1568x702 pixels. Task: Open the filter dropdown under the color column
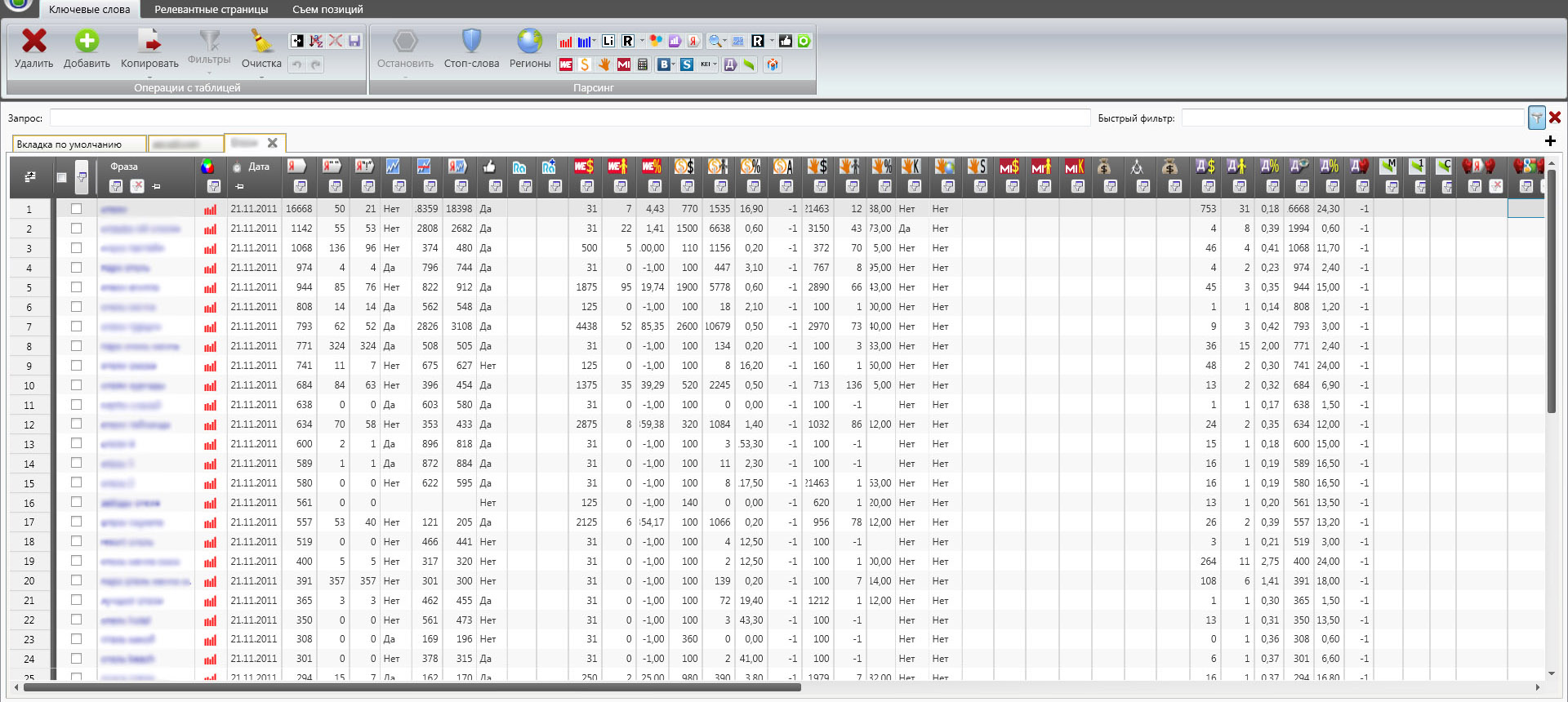213,186
